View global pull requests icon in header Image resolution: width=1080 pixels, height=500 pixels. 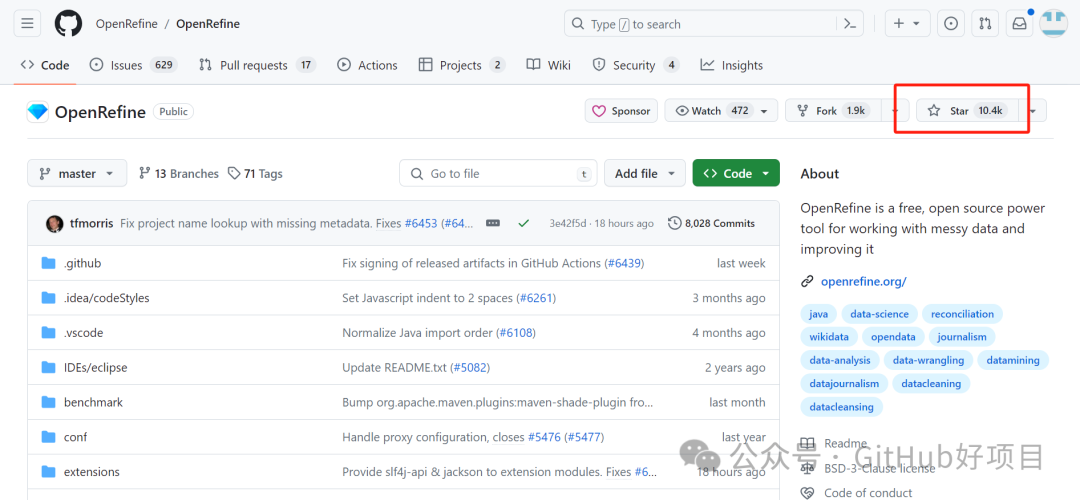pyautogui.click(x=985, y=24)
